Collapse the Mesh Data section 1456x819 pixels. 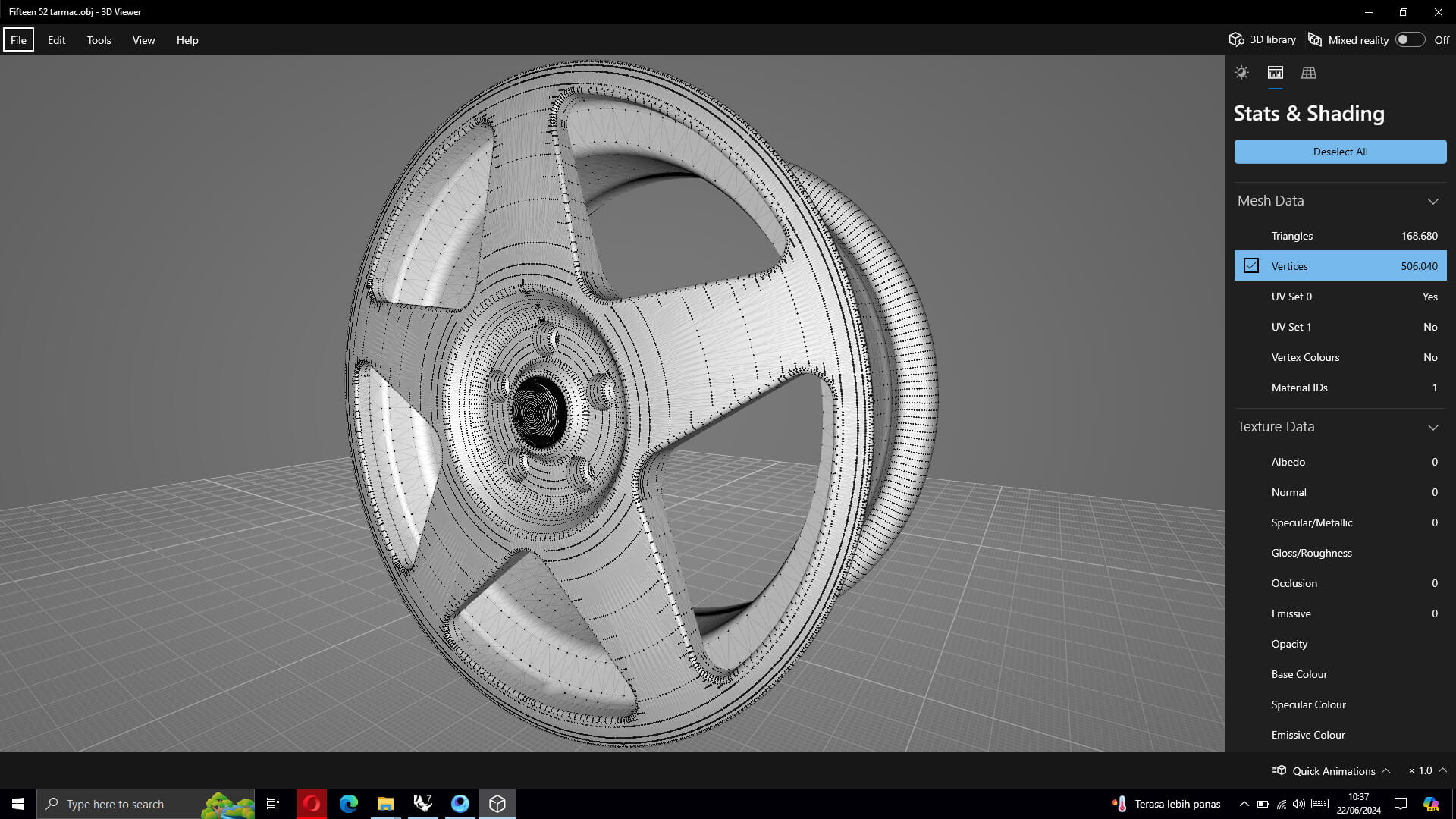[1432, 201]
